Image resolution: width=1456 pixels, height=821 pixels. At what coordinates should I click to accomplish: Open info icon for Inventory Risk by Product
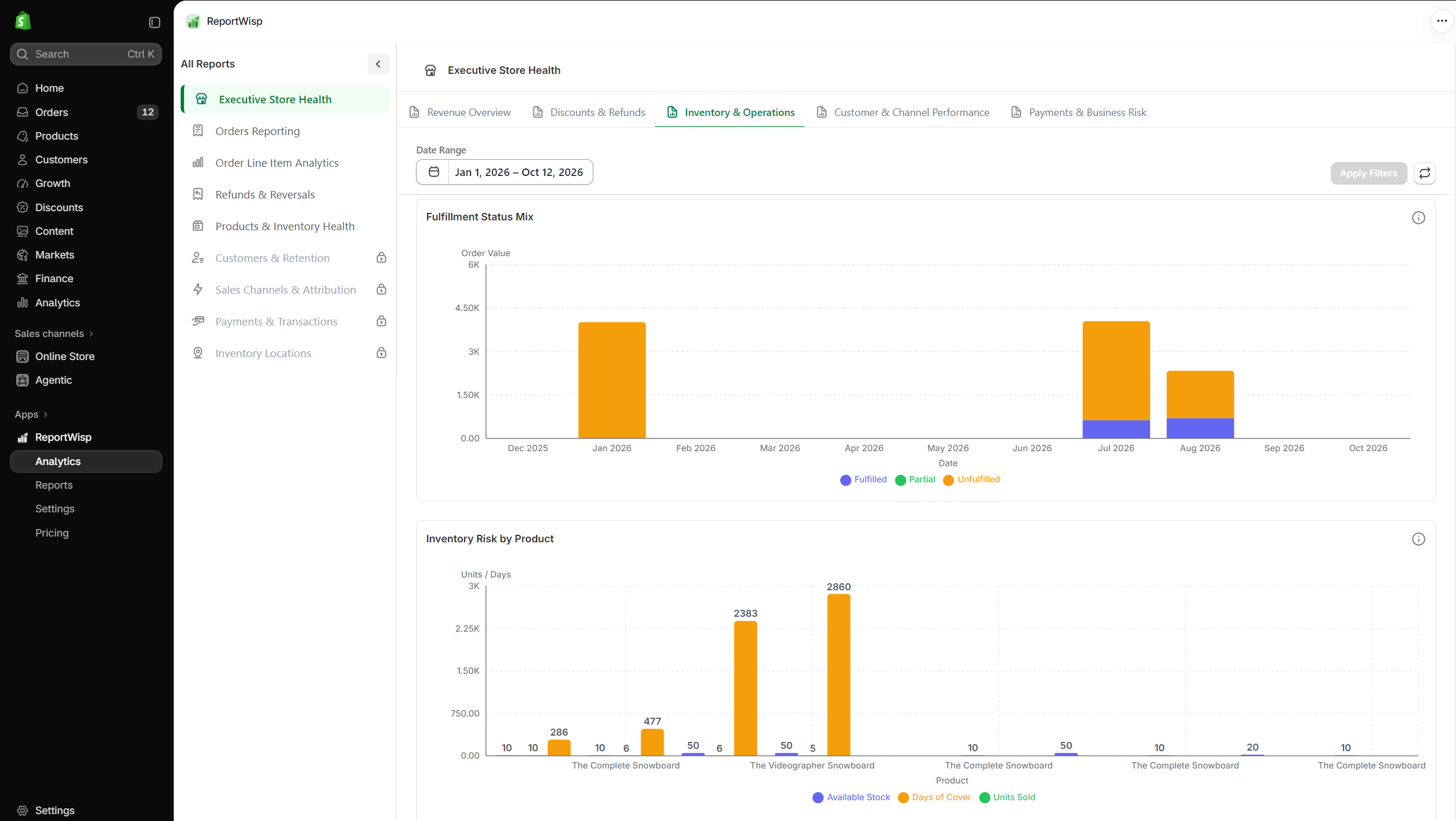pyautogui.click(x=1418, y=539)
